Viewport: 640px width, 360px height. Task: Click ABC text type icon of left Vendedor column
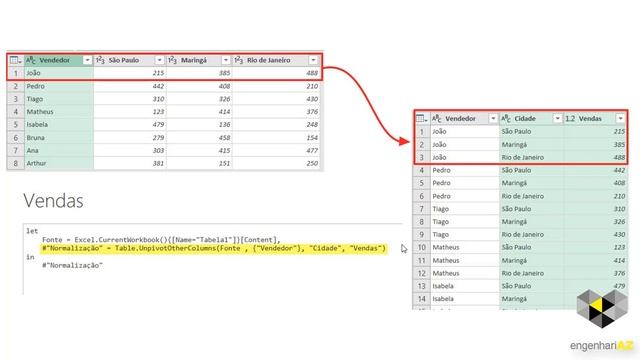pyautogui.click(x=31, y=60)
